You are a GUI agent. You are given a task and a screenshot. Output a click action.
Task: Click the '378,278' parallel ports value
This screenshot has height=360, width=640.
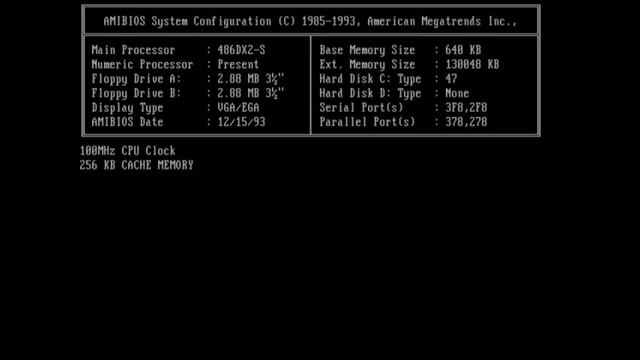(x=466, y=122)
